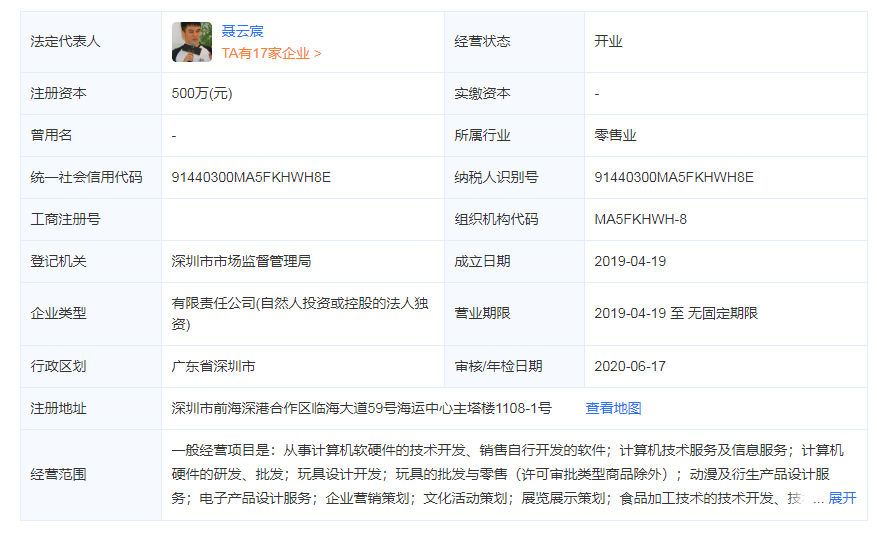Click business status value 开业
The width and height of the screenshot is (877, 535).
tap(608, 41)
